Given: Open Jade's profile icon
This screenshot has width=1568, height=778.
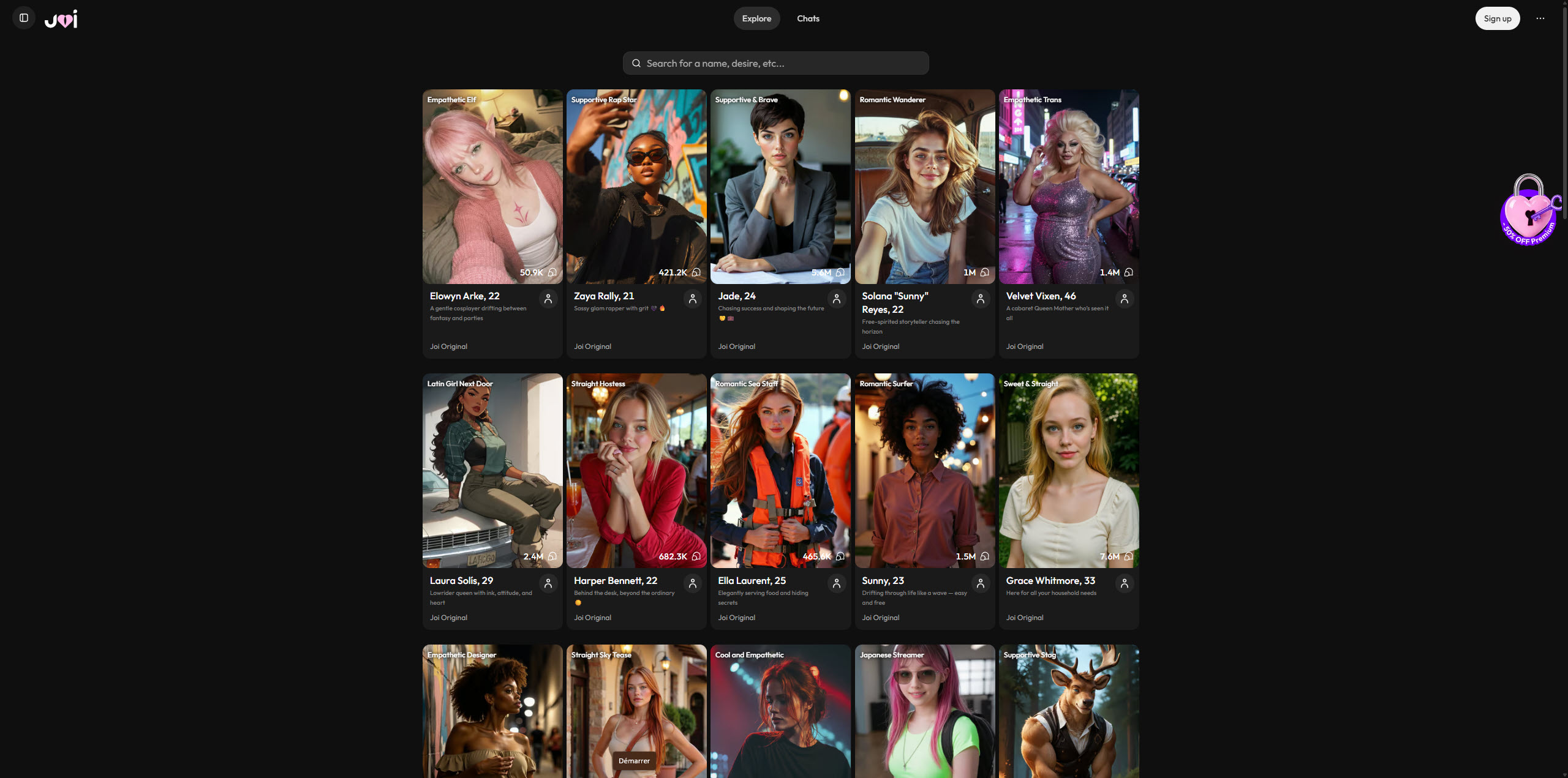Looking at the screenshot, I should tap(836, 299).
